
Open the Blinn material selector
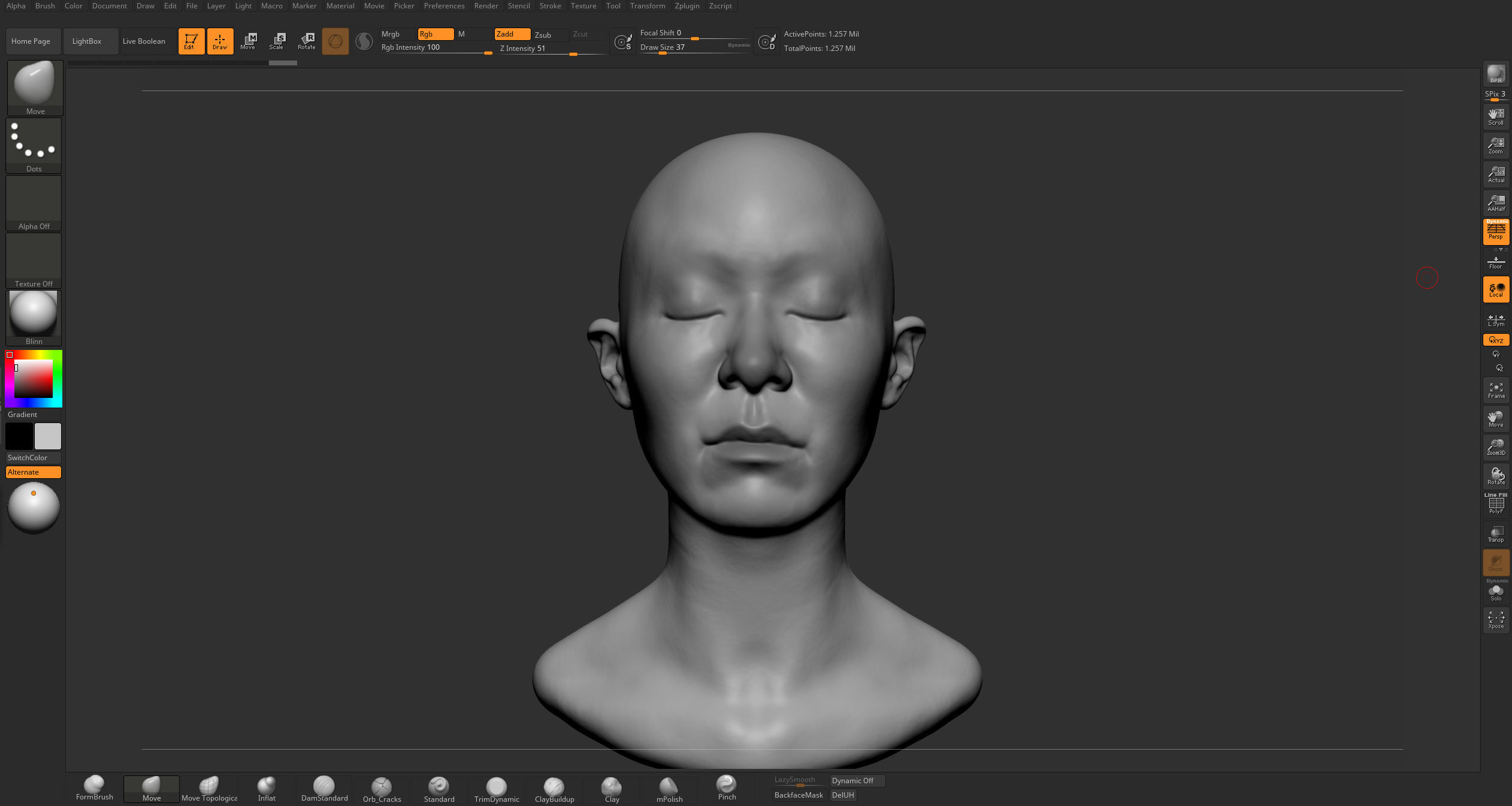[x=34, y=318]
